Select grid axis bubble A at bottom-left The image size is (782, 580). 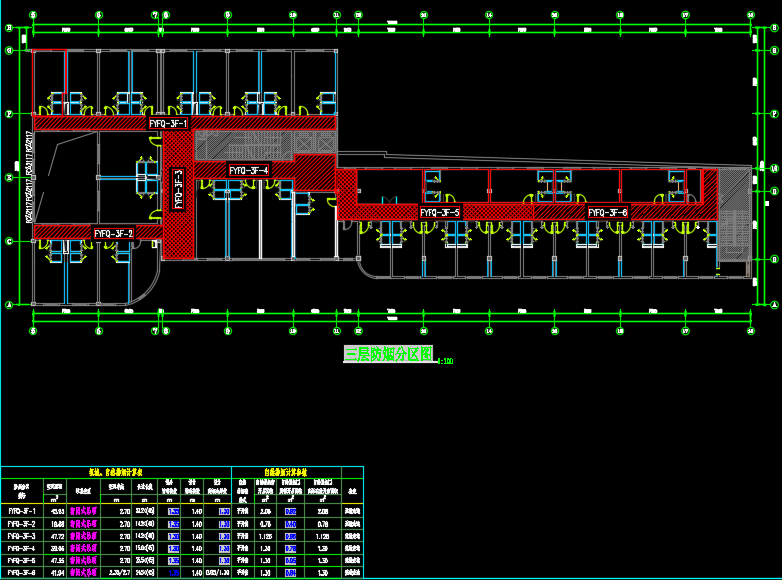(x=9, y=304)
